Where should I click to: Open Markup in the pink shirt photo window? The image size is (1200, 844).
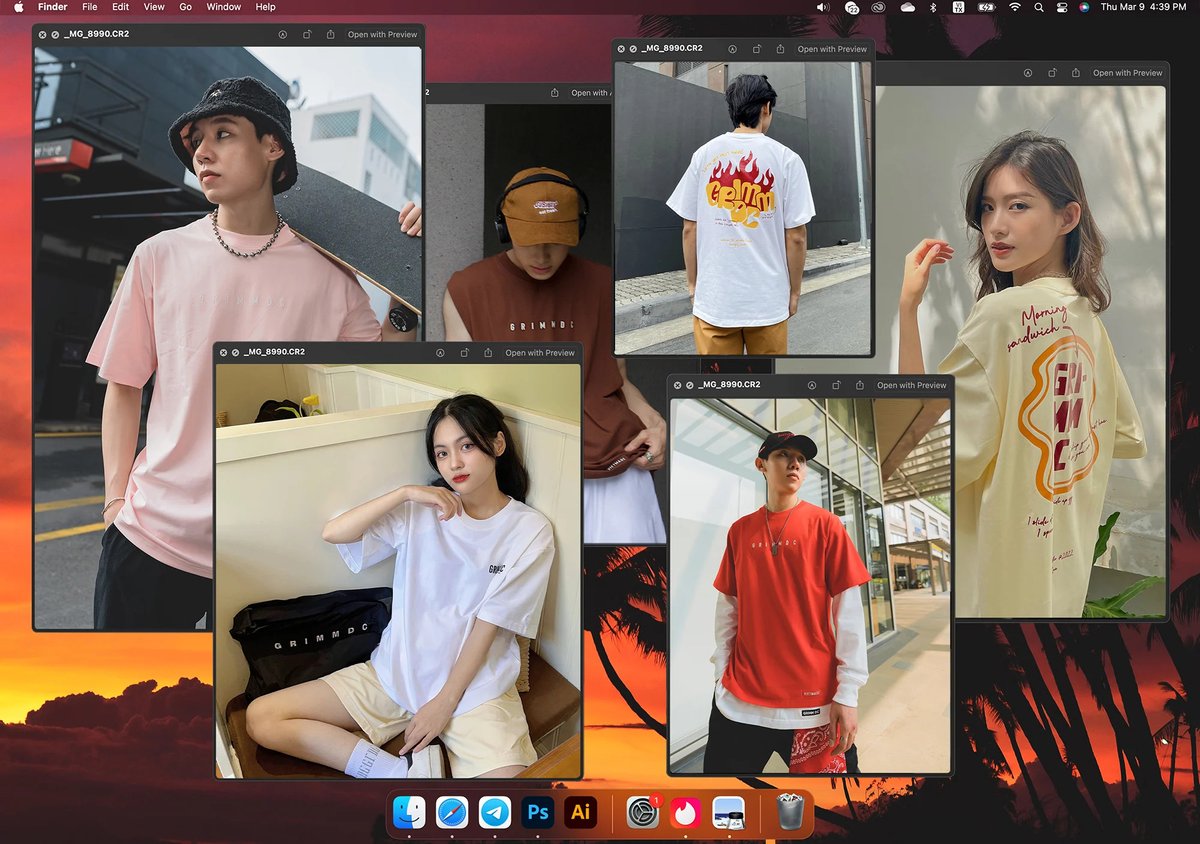point(283,34)
